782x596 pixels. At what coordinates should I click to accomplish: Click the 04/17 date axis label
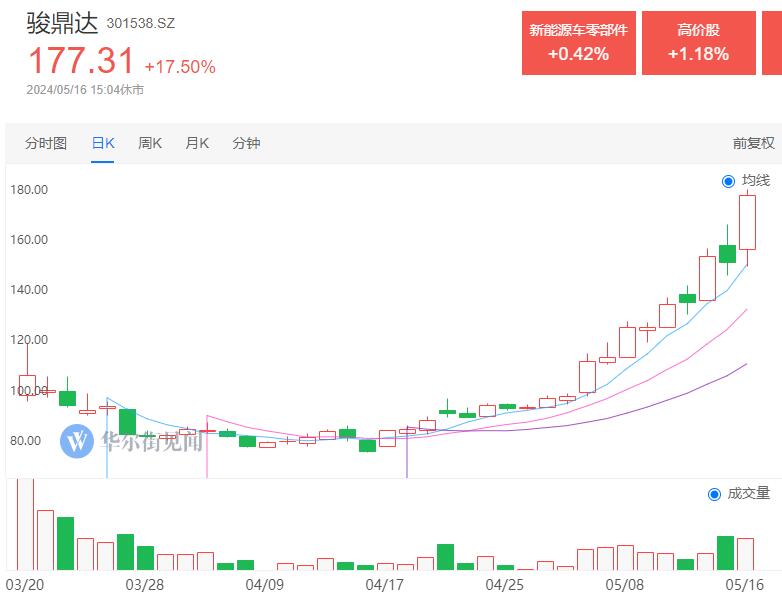(x=385, y=585)
